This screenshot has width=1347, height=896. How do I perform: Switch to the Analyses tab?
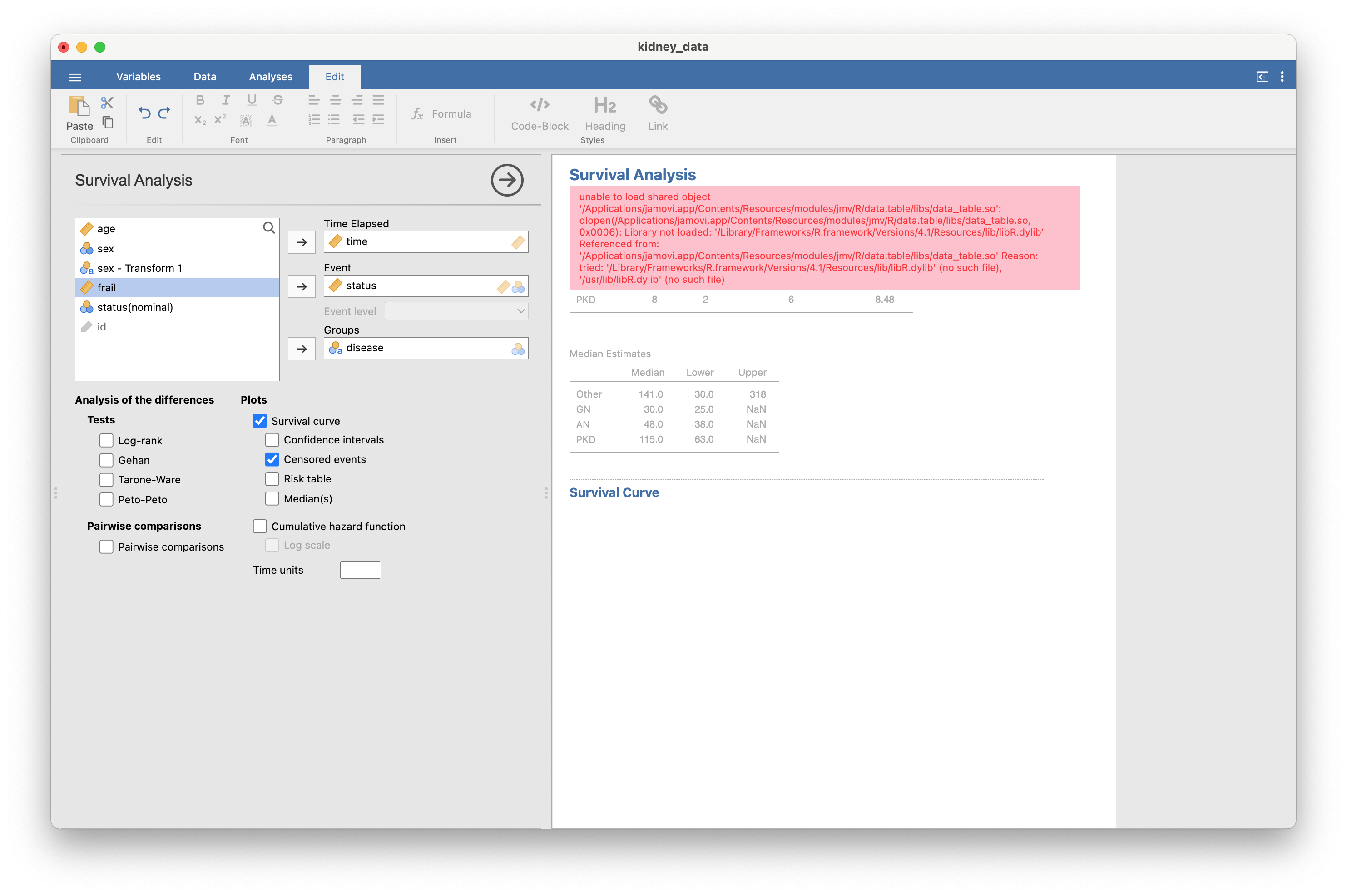coord(270,77)
